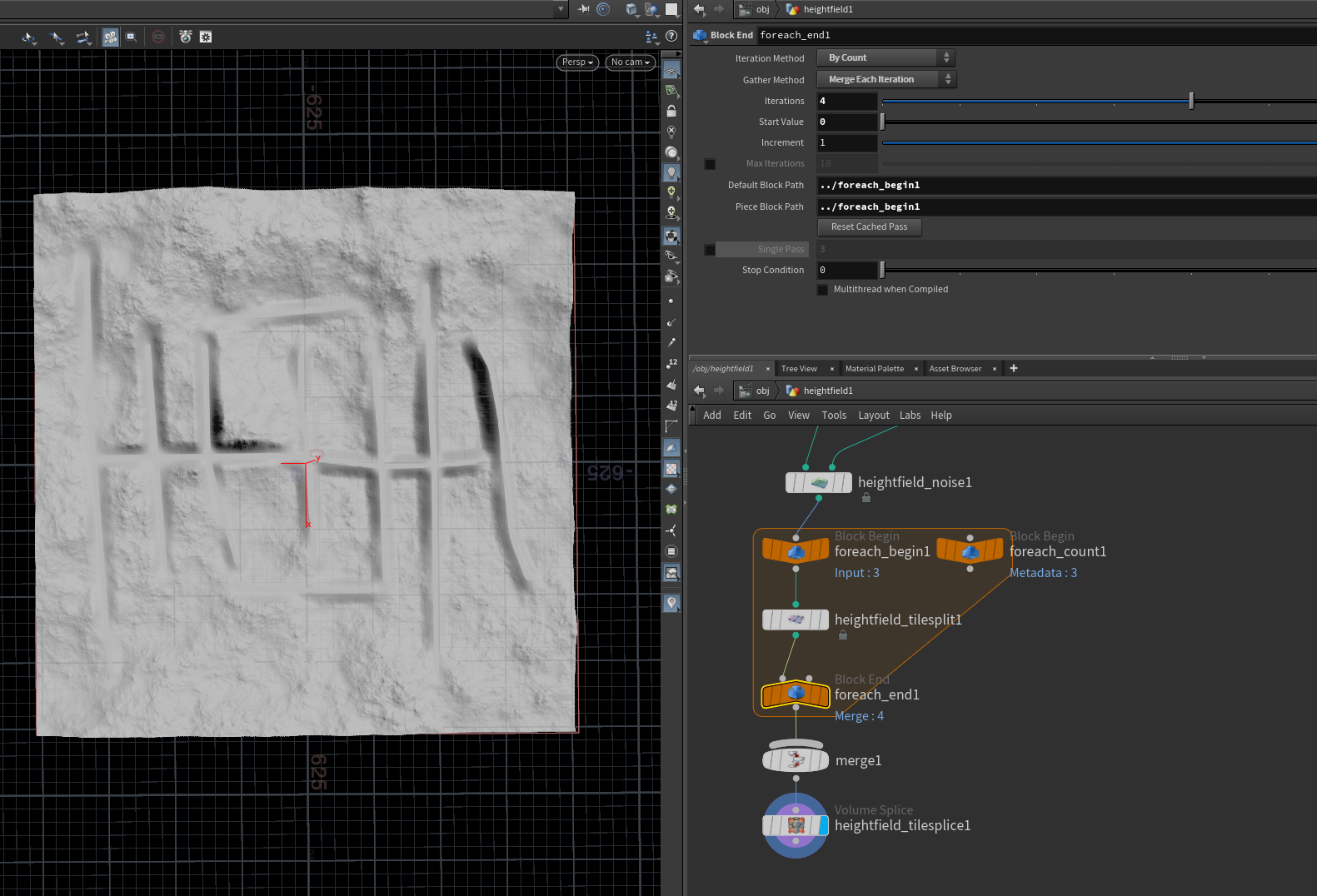
Task: Open the Edit menu in network editor
Action: coord(742,416)
